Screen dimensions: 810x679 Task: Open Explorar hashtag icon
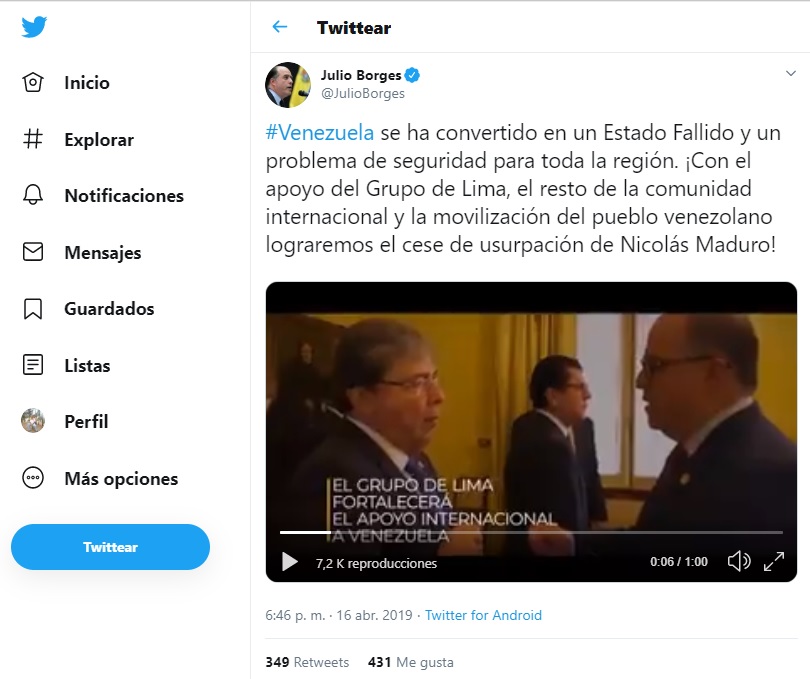[x=33, y=139]
